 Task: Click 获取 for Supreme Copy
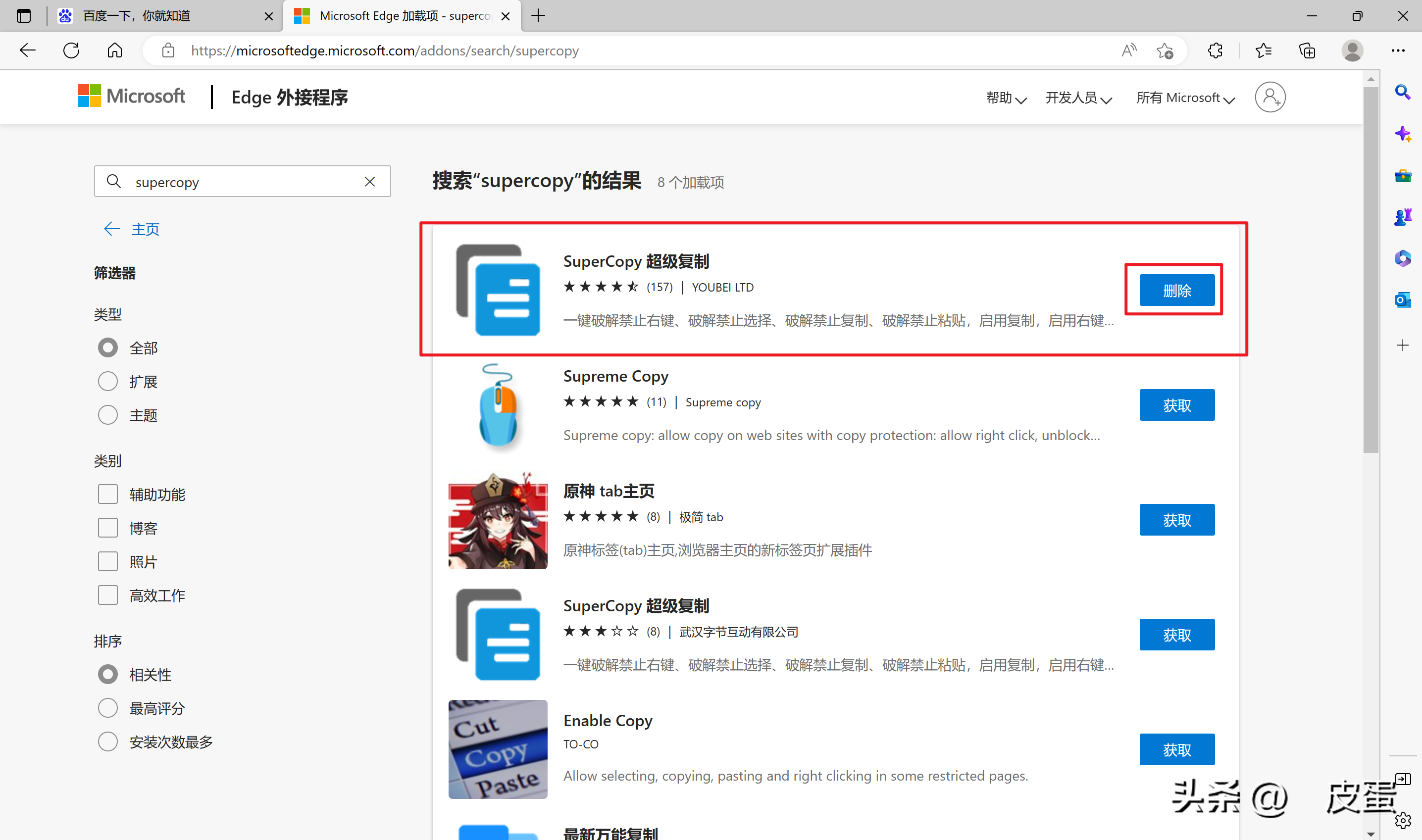click(x=1177, y=405)
